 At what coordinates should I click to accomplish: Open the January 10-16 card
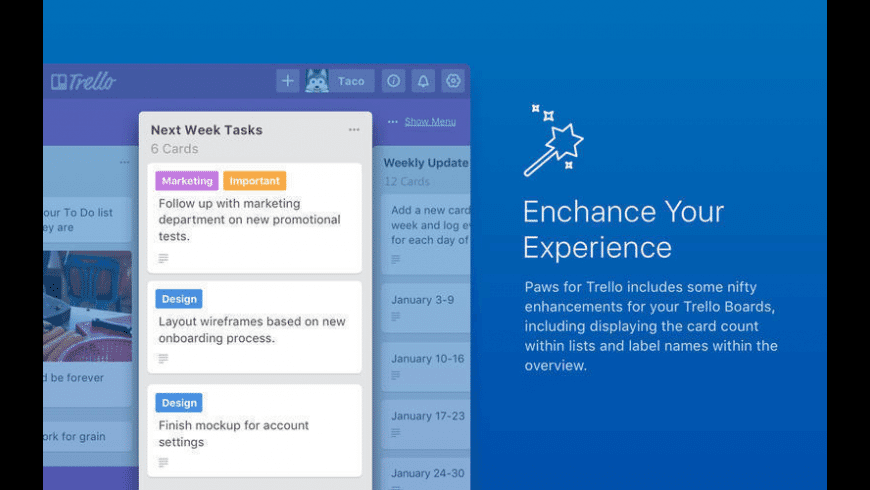click(426, 367)
